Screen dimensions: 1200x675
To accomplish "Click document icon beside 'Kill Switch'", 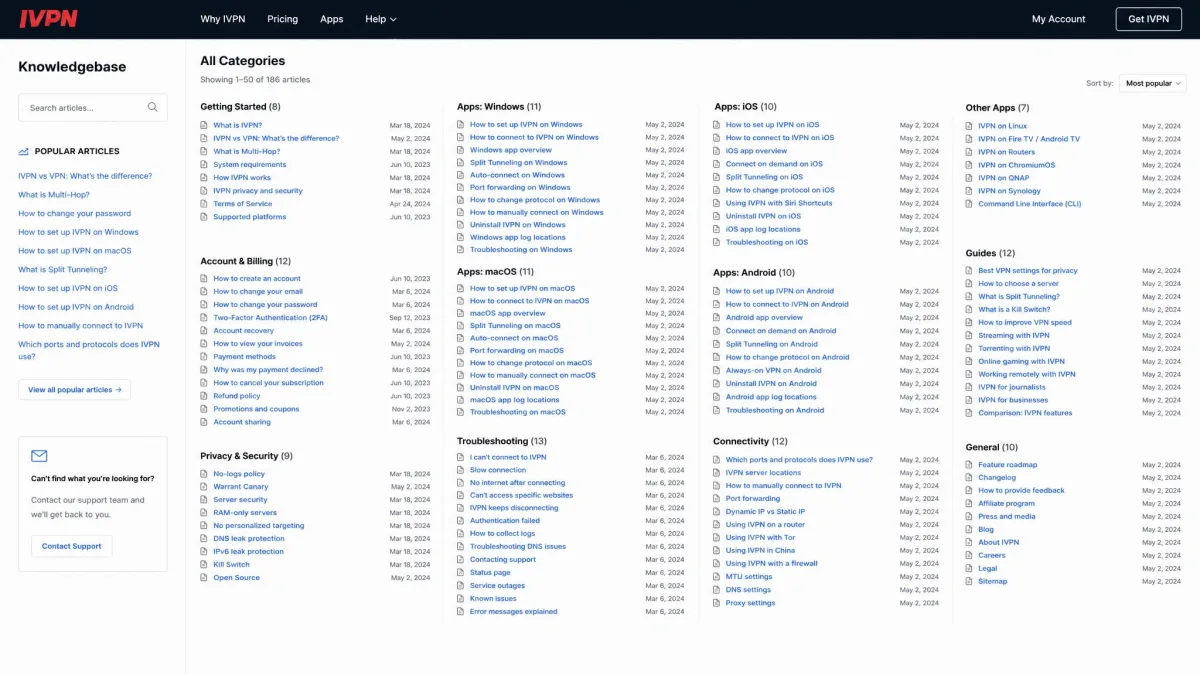I will click(204, 565).
